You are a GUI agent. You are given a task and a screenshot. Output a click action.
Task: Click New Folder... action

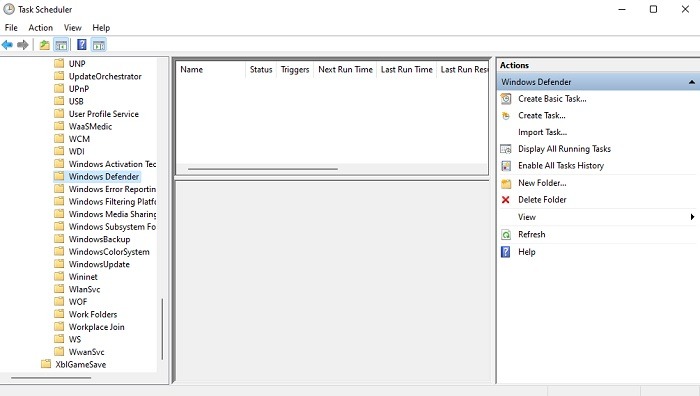point(542,183)
